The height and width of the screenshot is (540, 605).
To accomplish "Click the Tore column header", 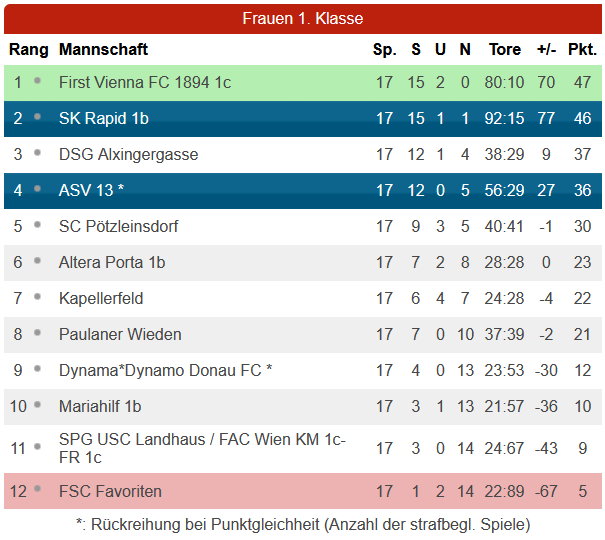I will (x=505, y=49).
